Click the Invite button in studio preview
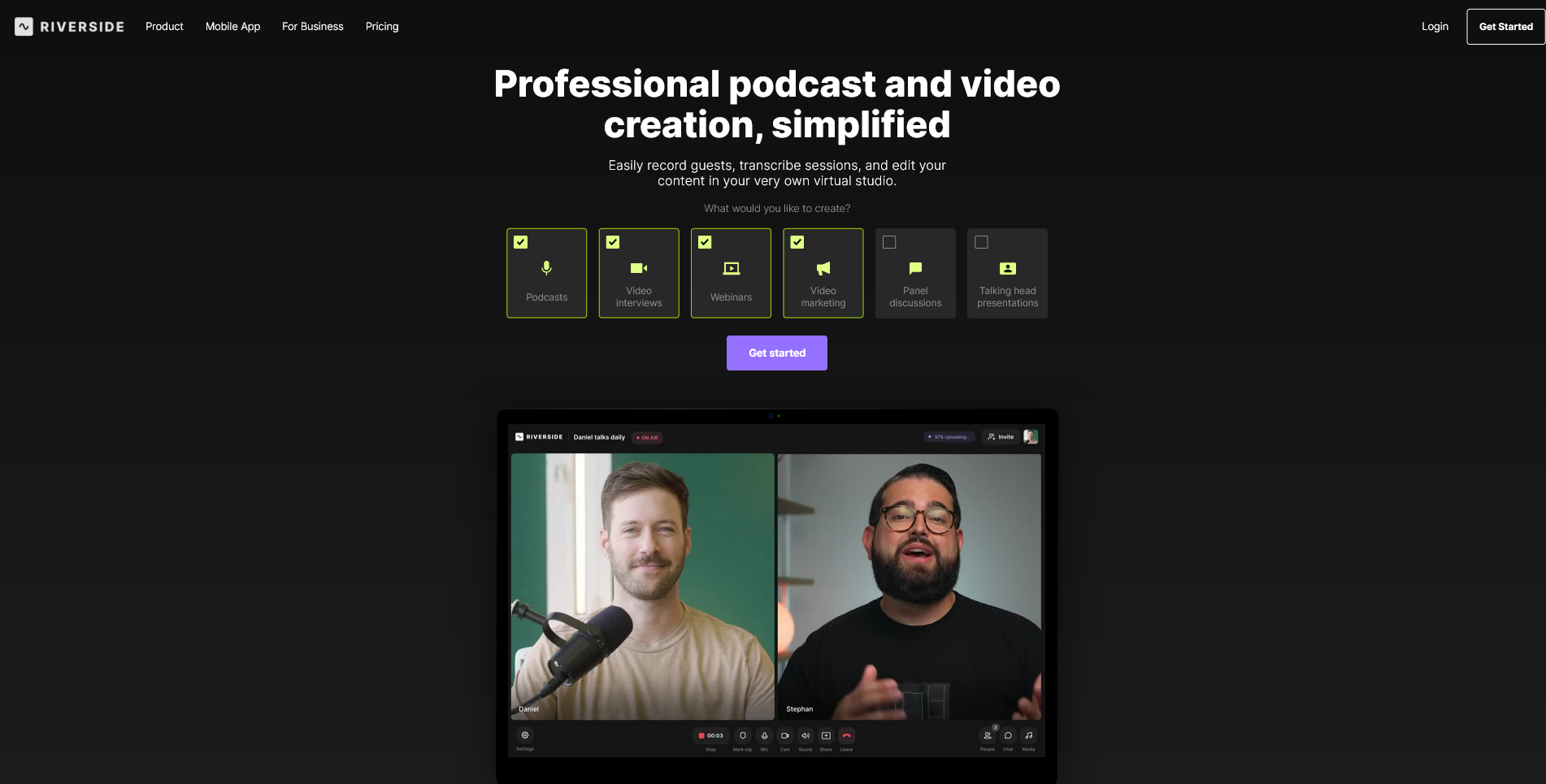The width and height of the screenshot is (1546, 784). pos(1001,437)
